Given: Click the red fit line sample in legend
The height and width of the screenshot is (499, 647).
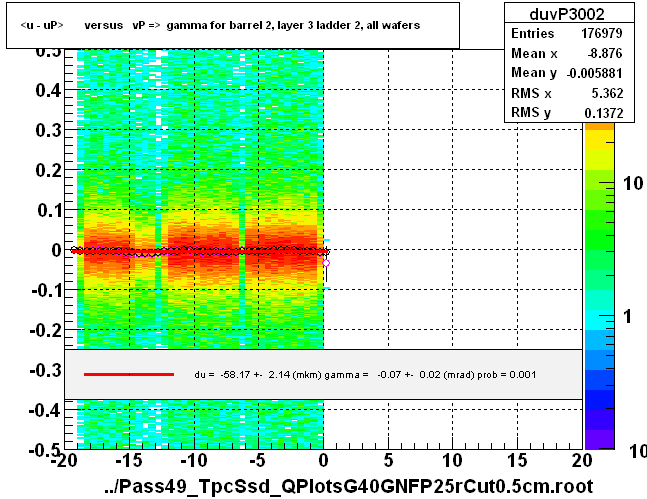Looking at the screenshot, I should click(129, 374).
